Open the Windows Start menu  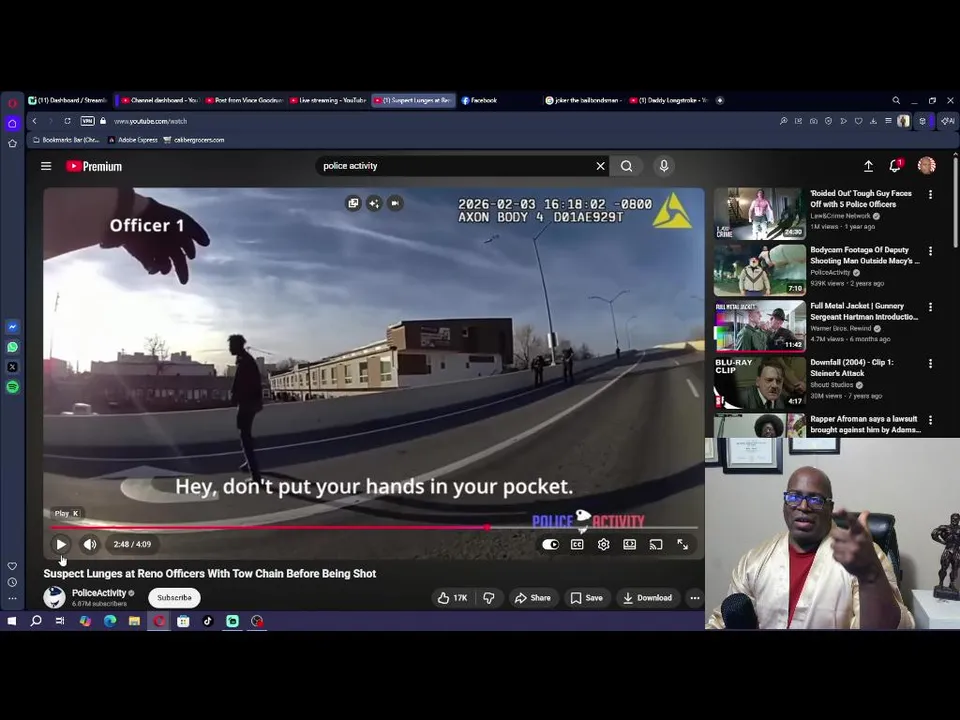[x=12, y=621]
